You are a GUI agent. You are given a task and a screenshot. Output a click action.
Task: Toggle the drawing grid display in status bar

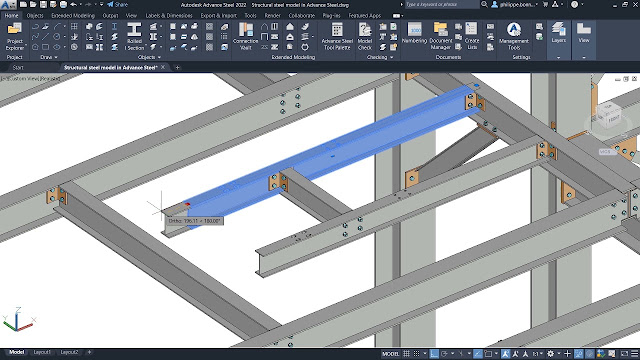407,353
